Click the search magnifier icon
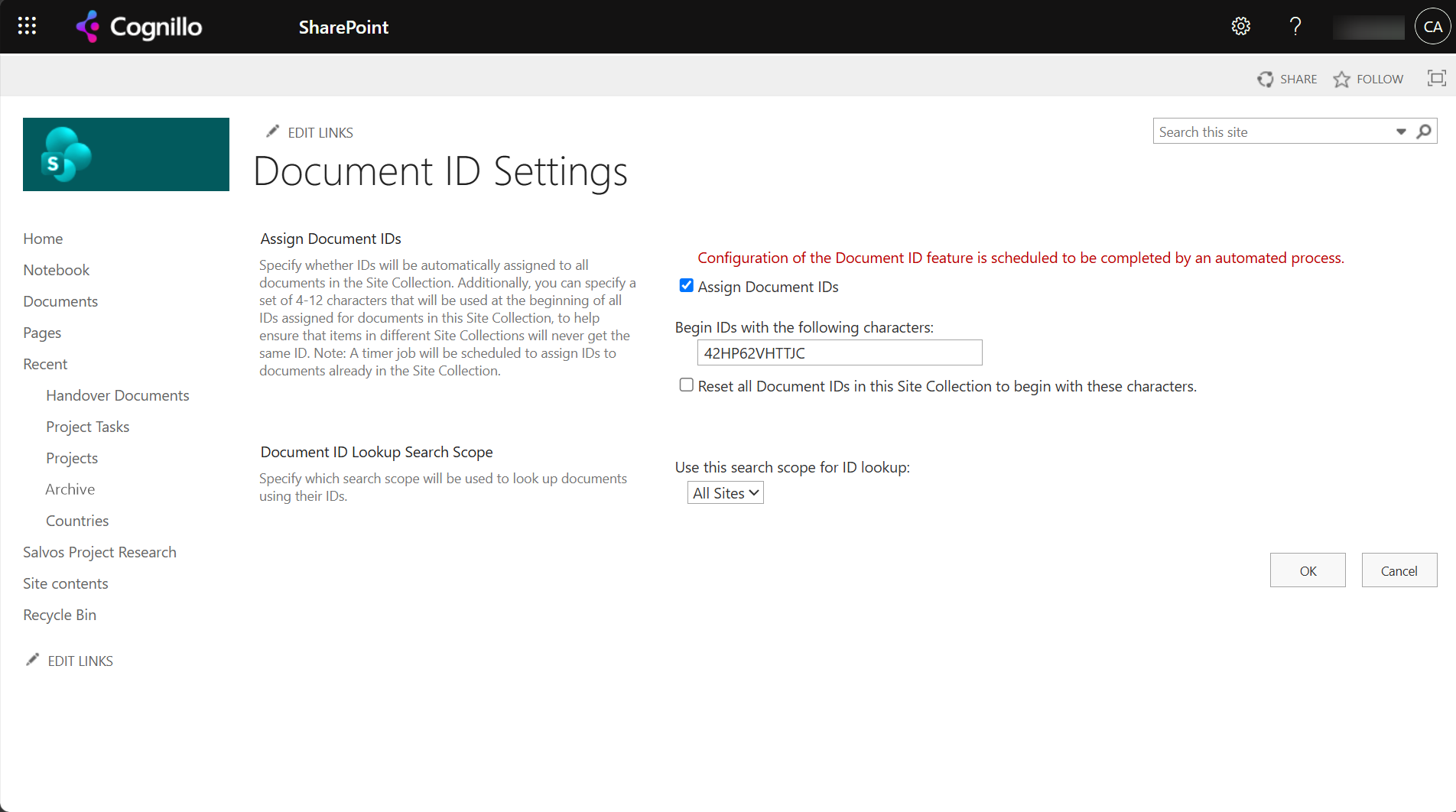 (x=1424, y=132)
